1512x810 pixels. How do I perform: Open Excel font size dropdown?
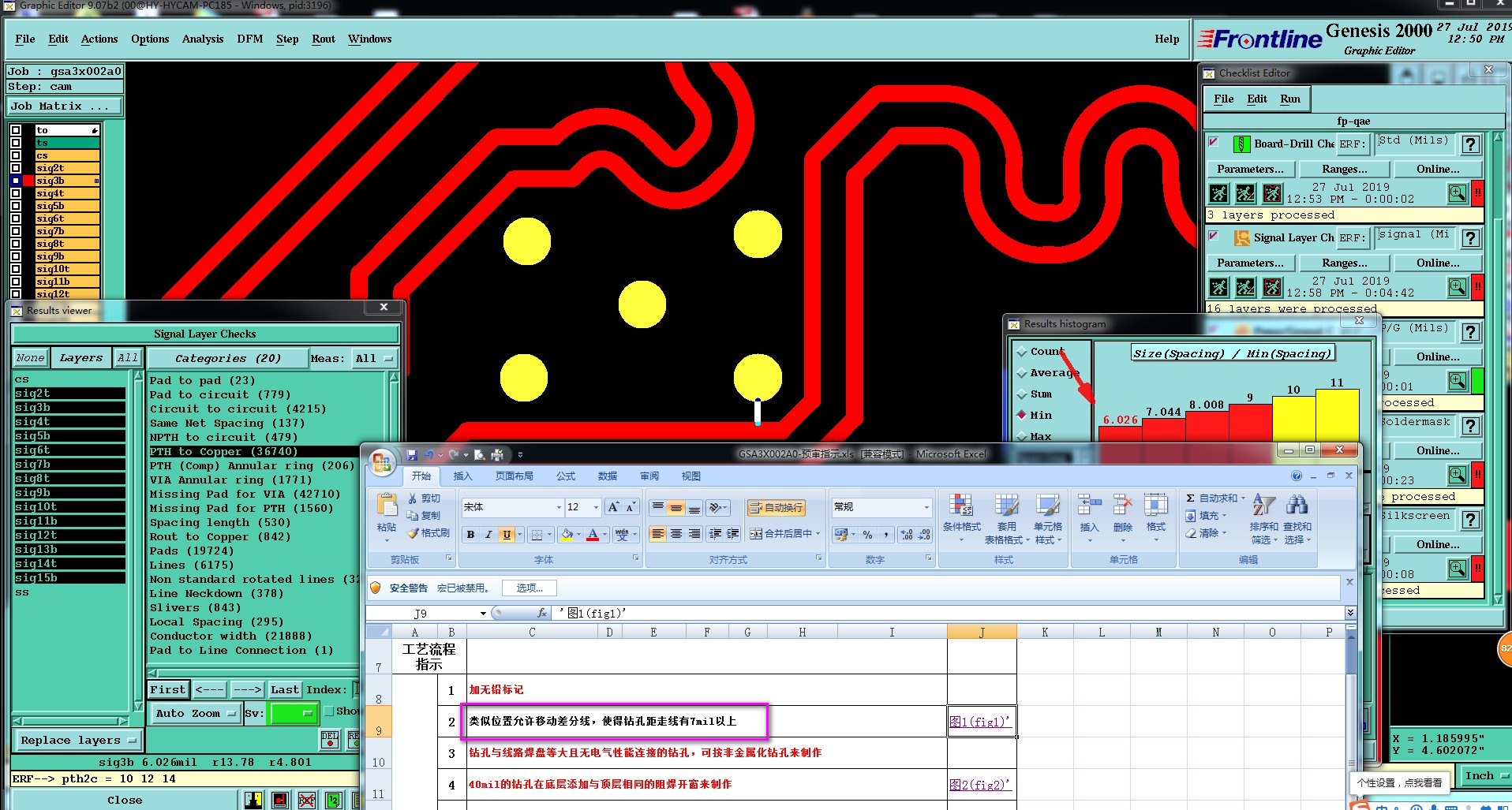point(597,507)
